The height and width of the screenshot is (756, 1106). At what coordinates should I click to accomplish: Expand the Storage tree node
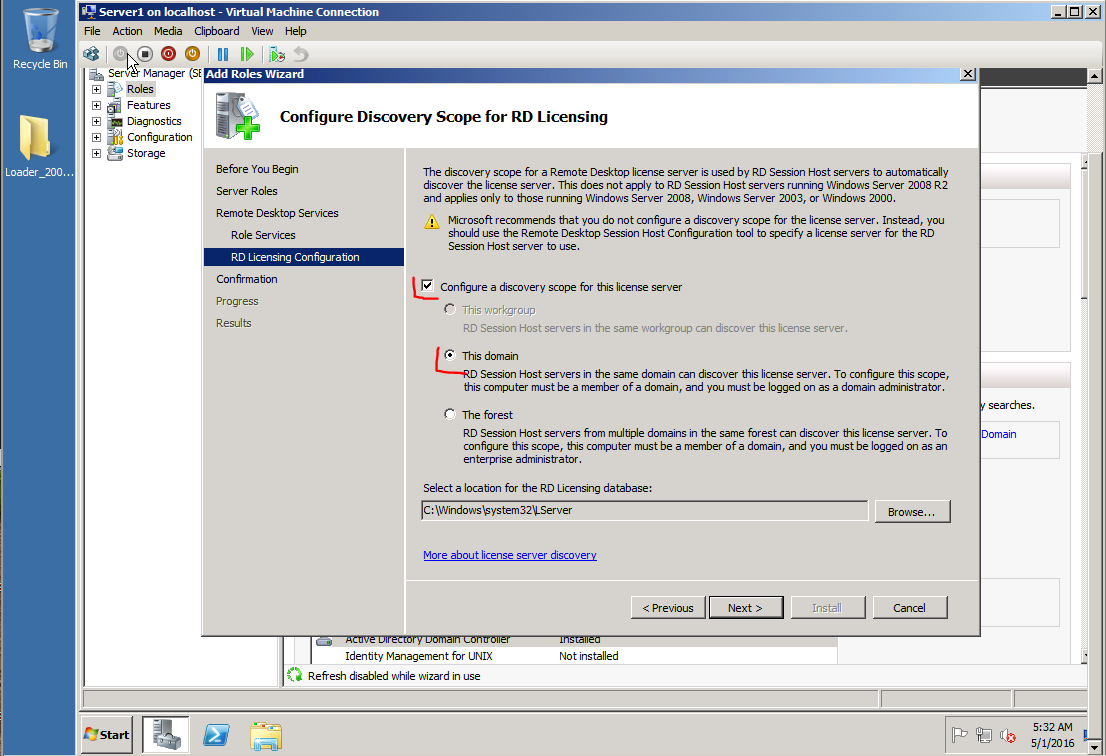[97, 153]
